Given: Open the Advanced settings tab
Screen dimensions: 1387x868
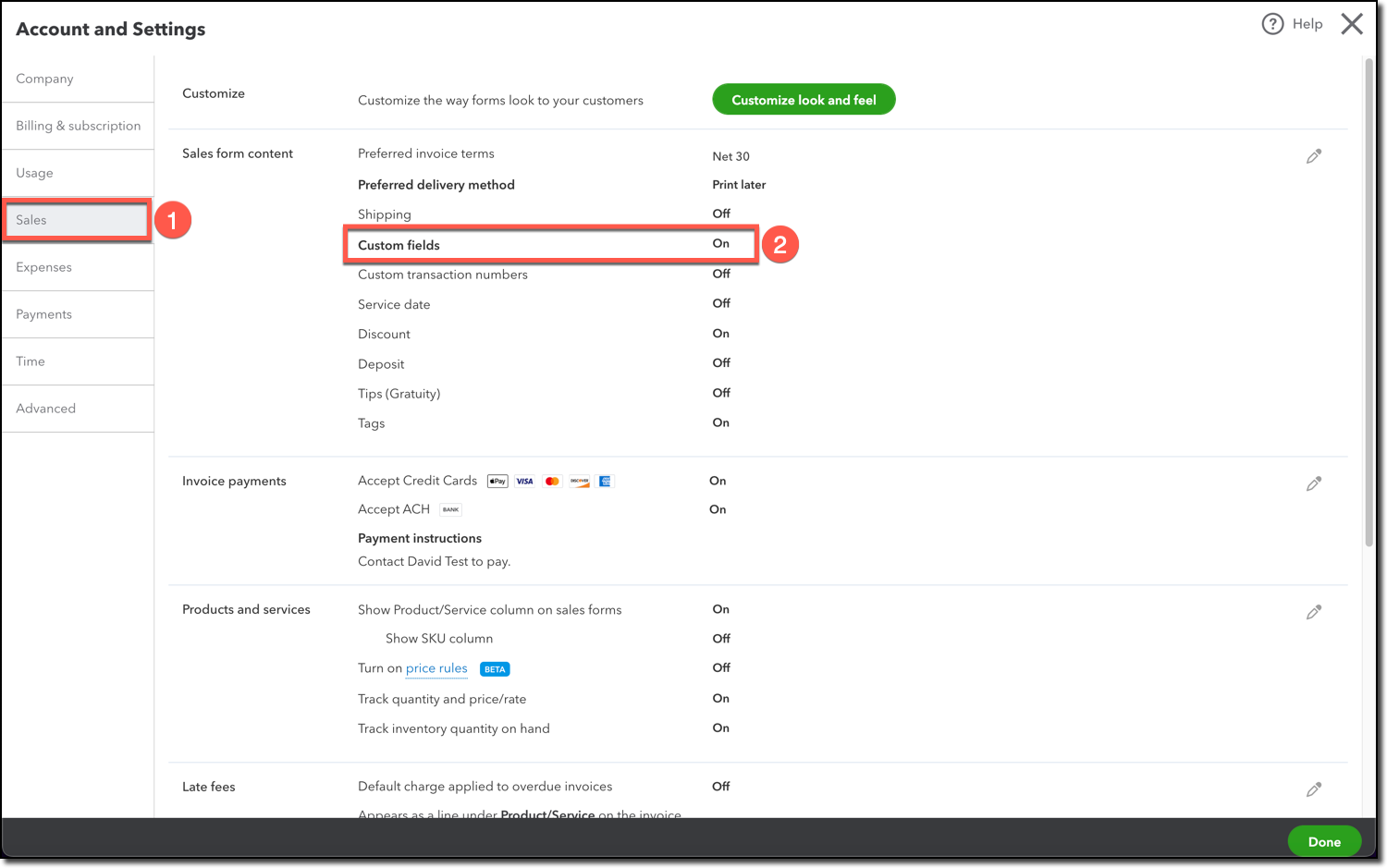Looking at the screenshot, I should point(45,408).
